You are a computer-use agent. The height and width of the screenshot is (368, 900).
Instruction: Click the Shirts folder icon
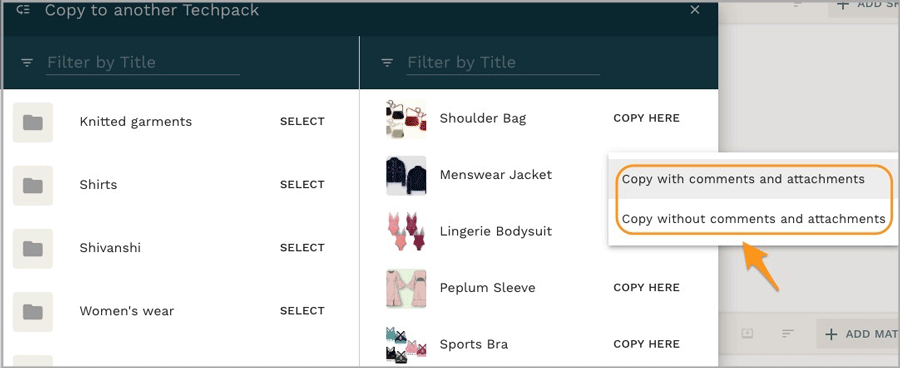(x=33, y=185)
